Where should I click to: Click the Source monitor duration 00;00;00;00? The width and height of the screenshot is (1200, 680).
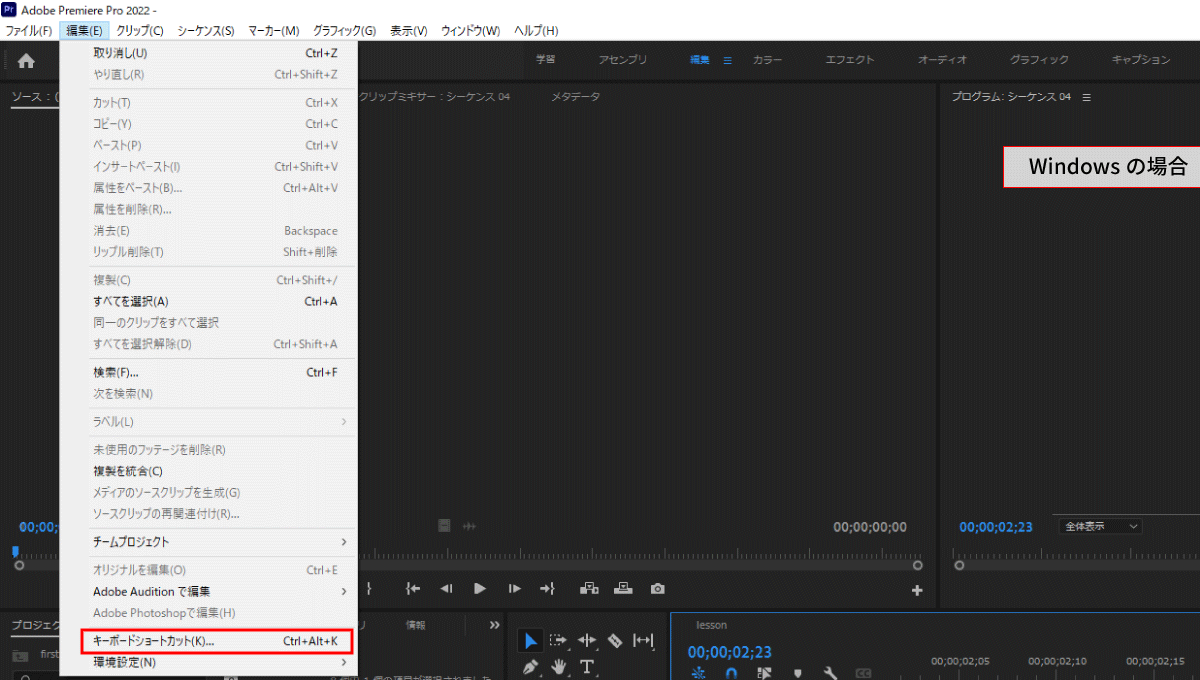tap(870, 527)
